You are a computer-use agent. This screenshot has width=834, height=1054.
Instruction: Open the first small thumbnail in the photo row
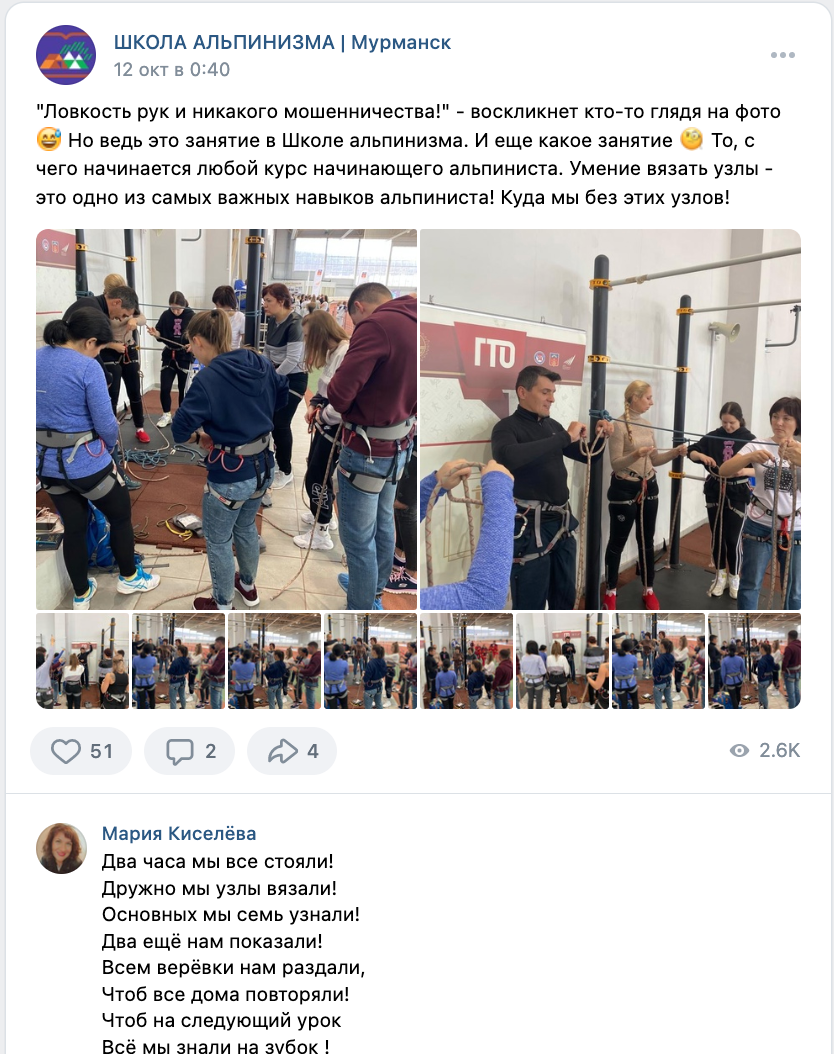pos(83,661)
